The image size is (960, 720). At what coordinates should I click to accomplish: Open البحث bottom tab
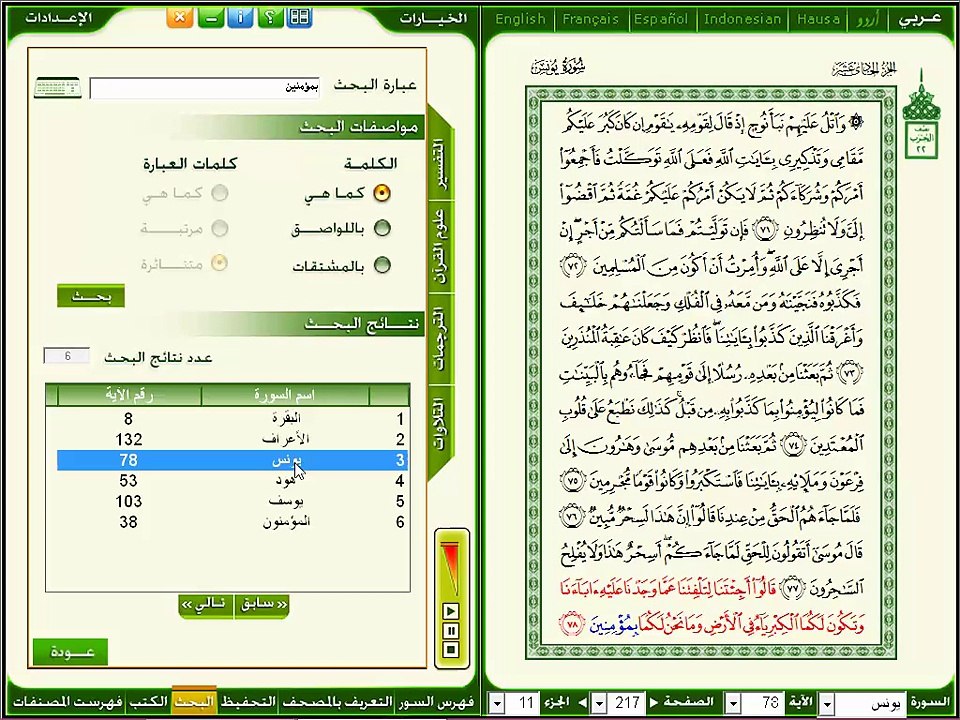[194, 701]
